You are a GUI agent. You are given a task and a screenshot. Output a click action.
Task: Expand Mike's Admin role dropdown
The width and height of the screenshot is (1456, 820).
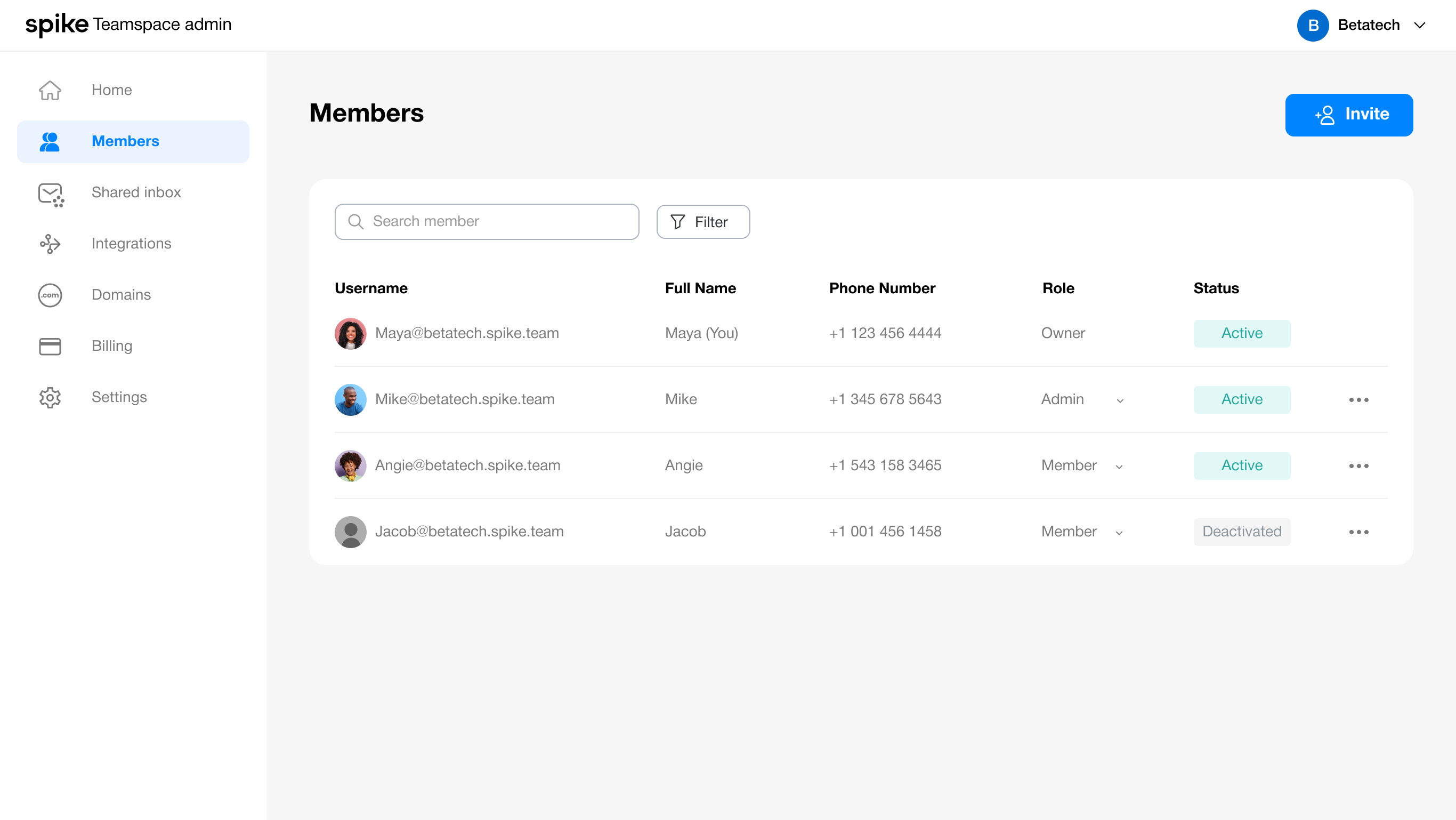tap(1120, 400)
